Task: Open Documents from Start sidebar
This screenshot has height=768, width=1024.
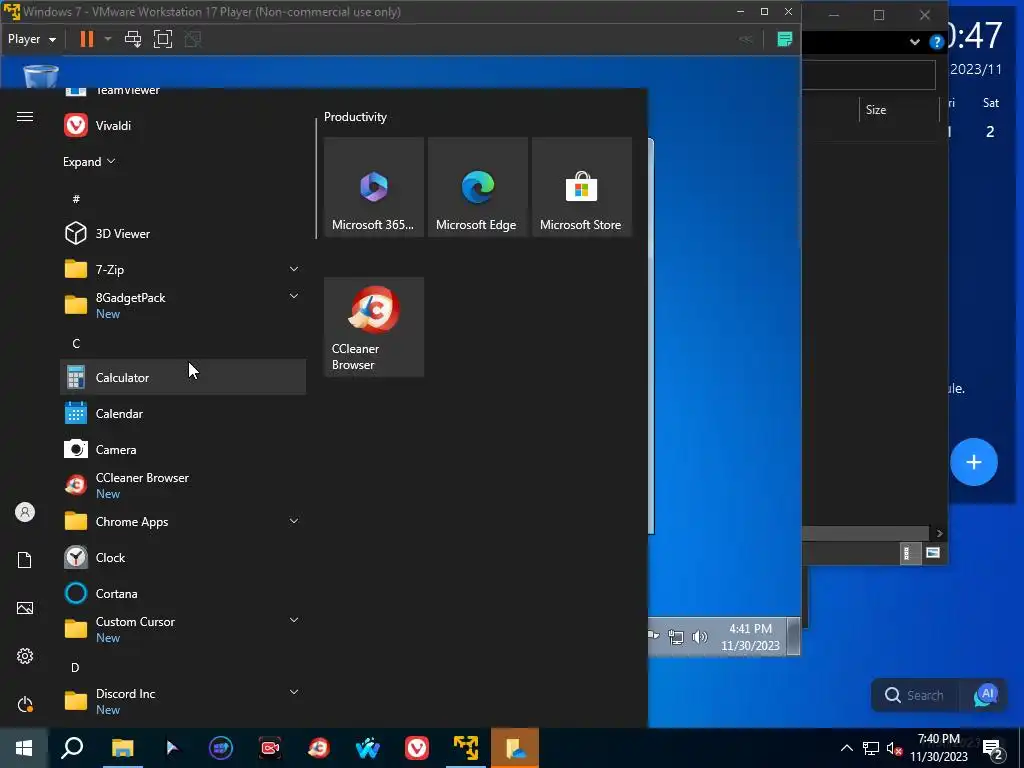Action: click(x=25, y=560)
